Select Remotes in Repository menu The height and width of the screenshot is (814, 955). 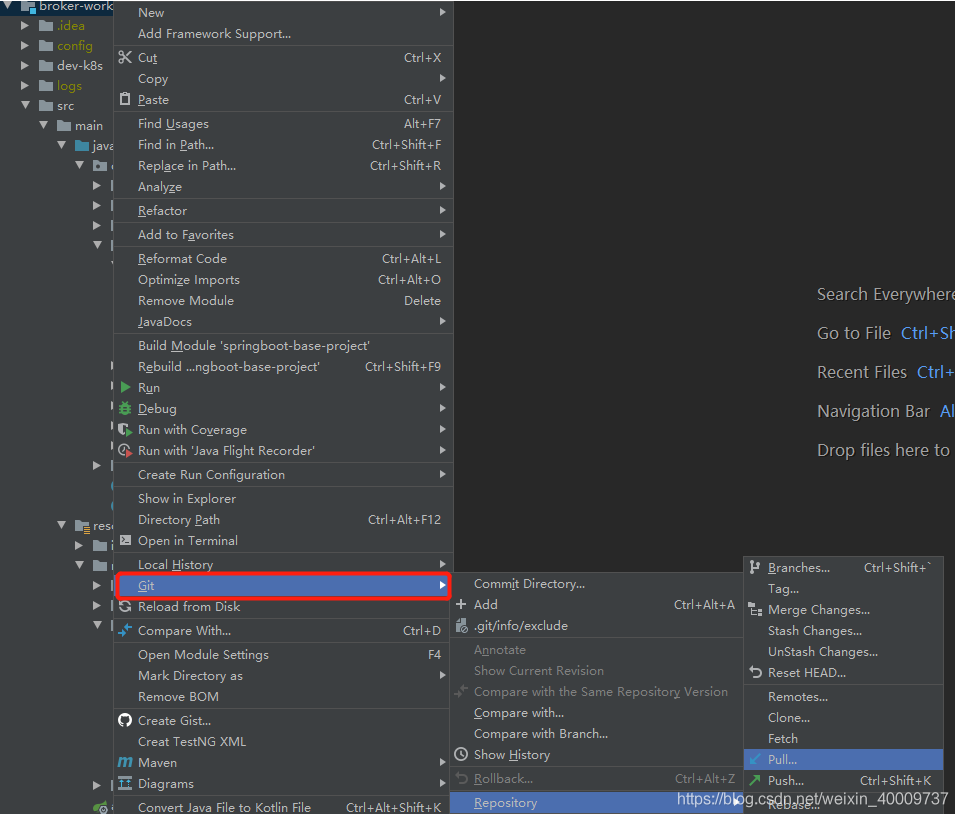844,696
